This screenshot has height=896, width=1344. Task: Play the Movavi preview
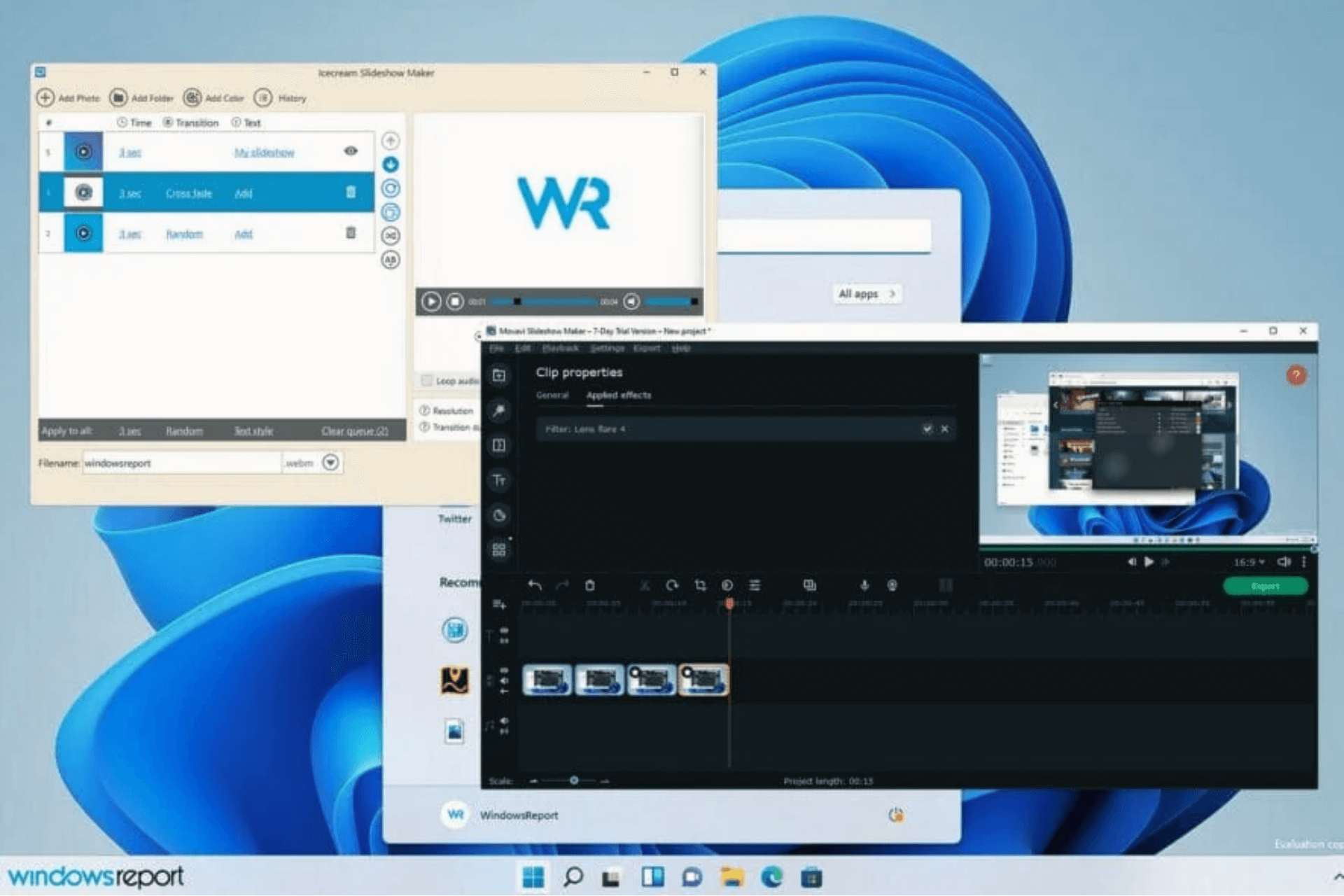1149,561
